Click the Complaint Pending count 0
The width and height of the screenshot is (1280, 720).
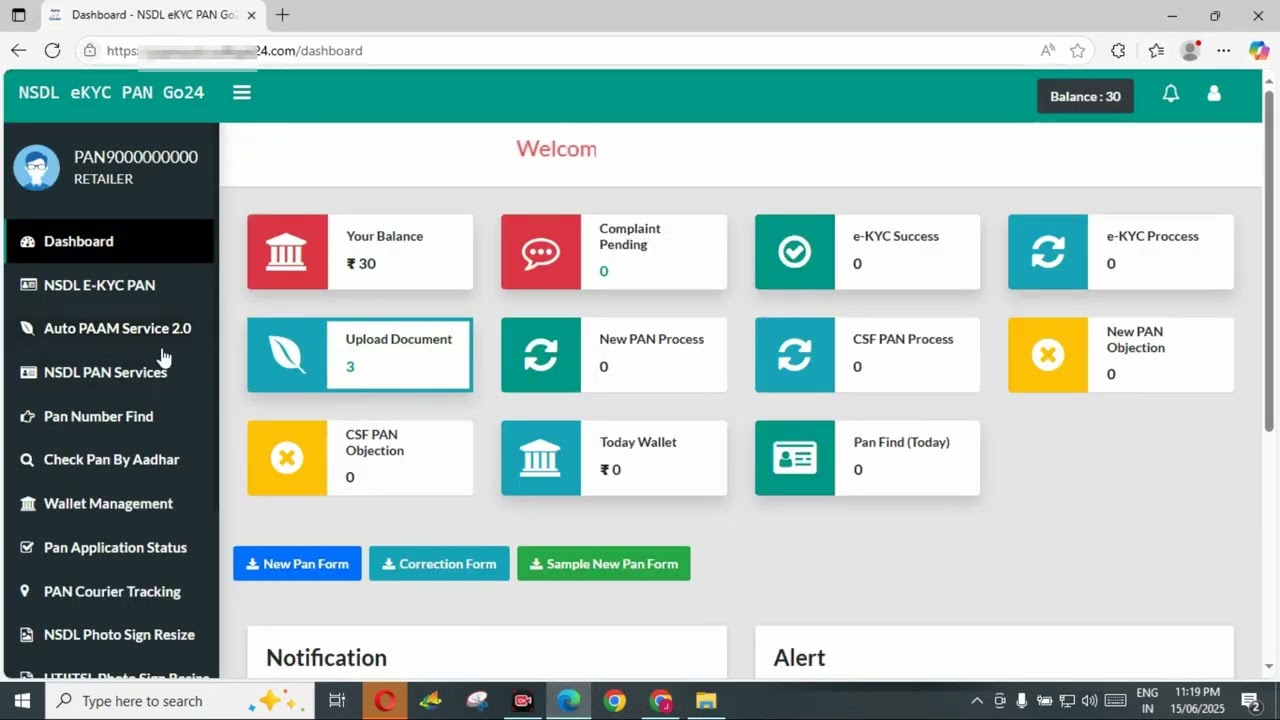pyautogui.click(x=604, y=271)
